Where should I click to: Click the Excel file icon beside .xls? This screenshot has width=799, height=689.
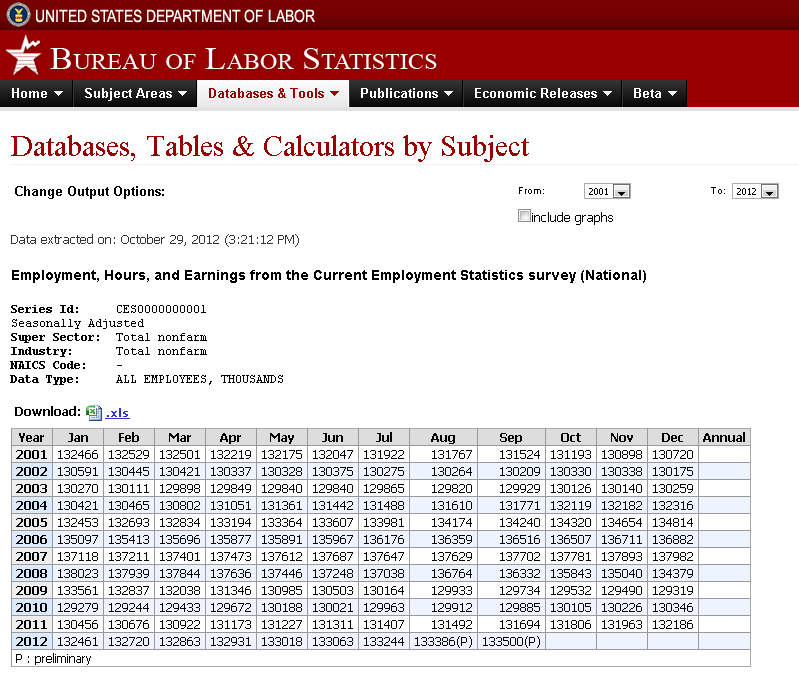[93, 412]
